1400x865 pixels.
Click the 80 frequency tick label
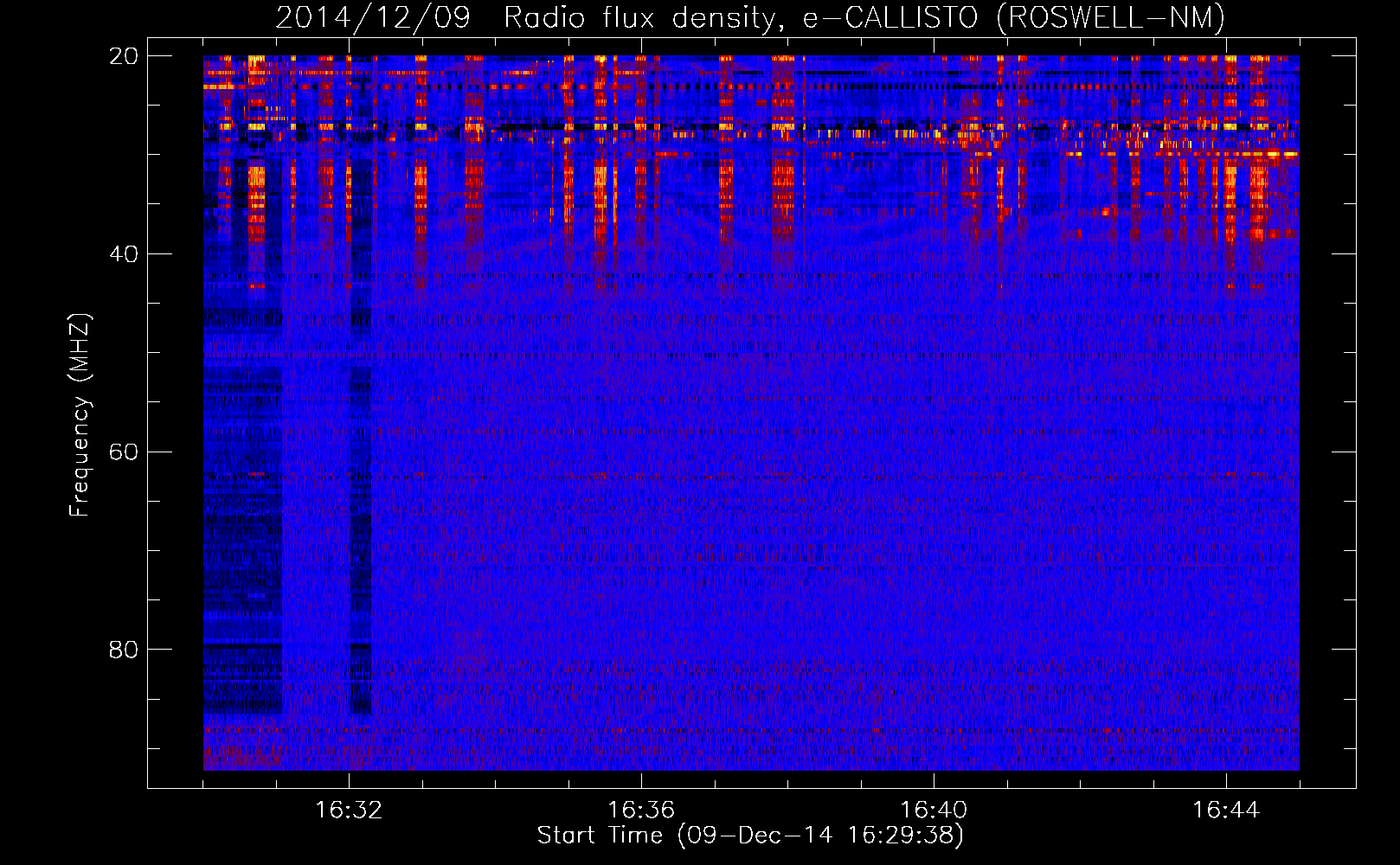pos(124,650)
